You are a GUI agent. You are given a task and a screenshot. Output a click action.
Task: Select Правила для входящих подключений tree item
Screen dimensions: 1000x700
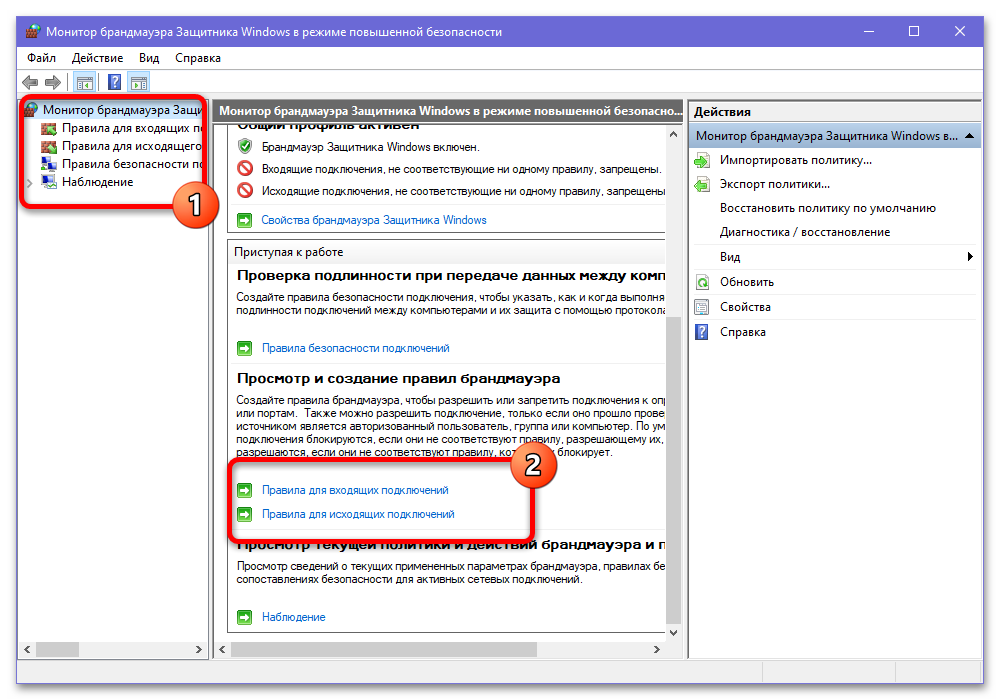click(132, 128)
